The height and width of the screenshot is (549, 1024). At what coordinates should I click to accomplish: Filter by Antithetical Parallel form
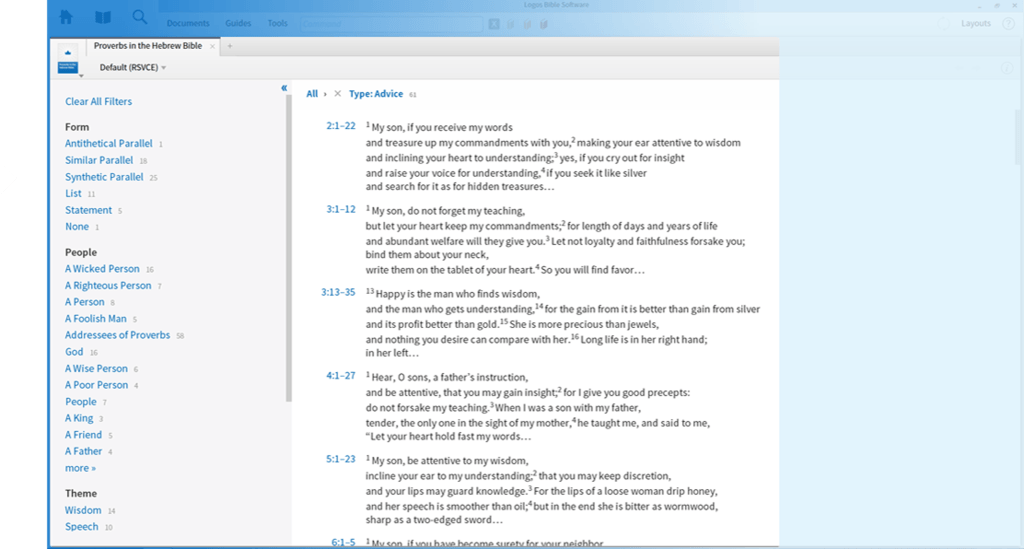point(108,143)
